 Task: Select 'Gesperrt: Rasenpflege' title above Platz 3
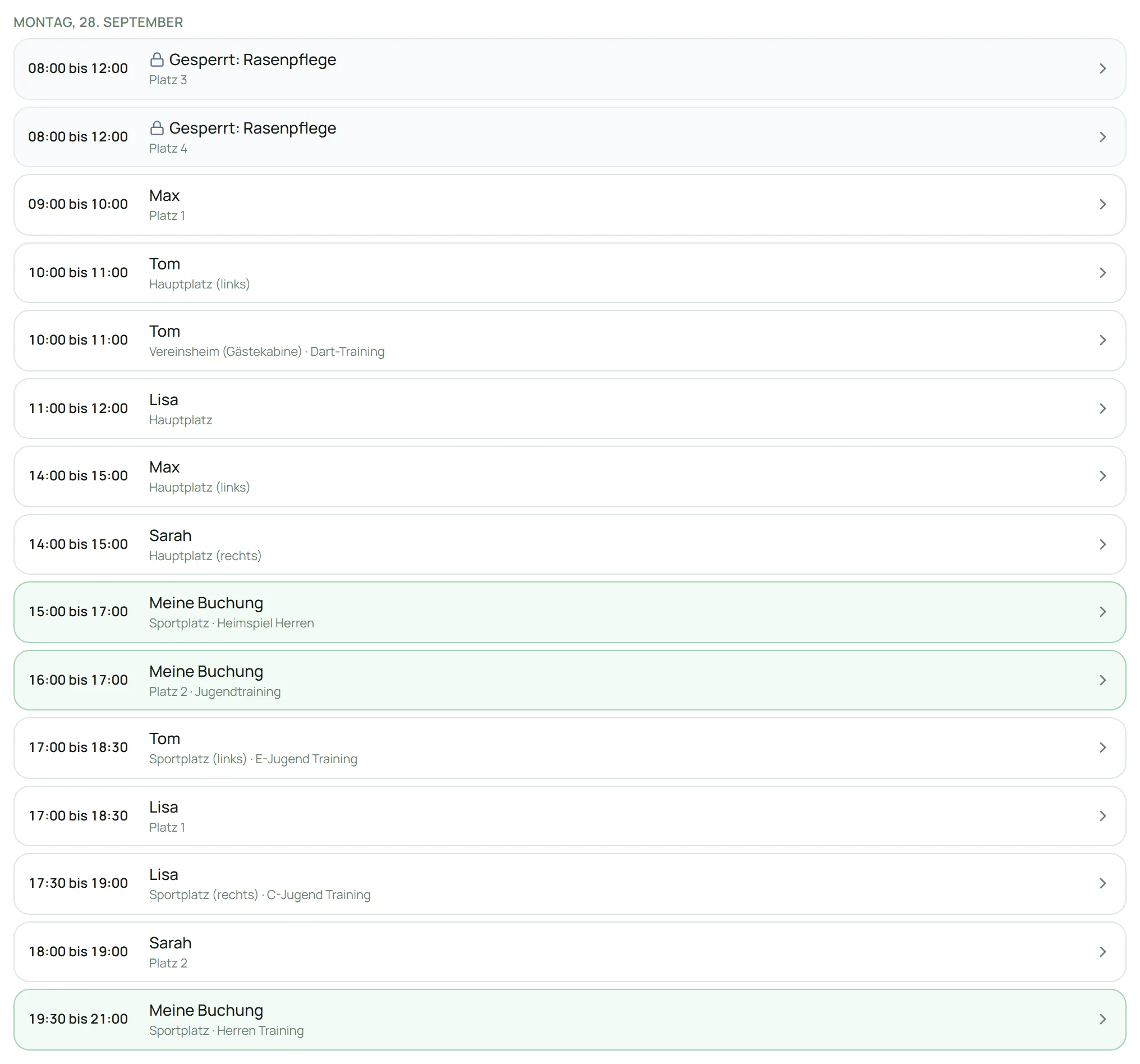coord(252,59)
